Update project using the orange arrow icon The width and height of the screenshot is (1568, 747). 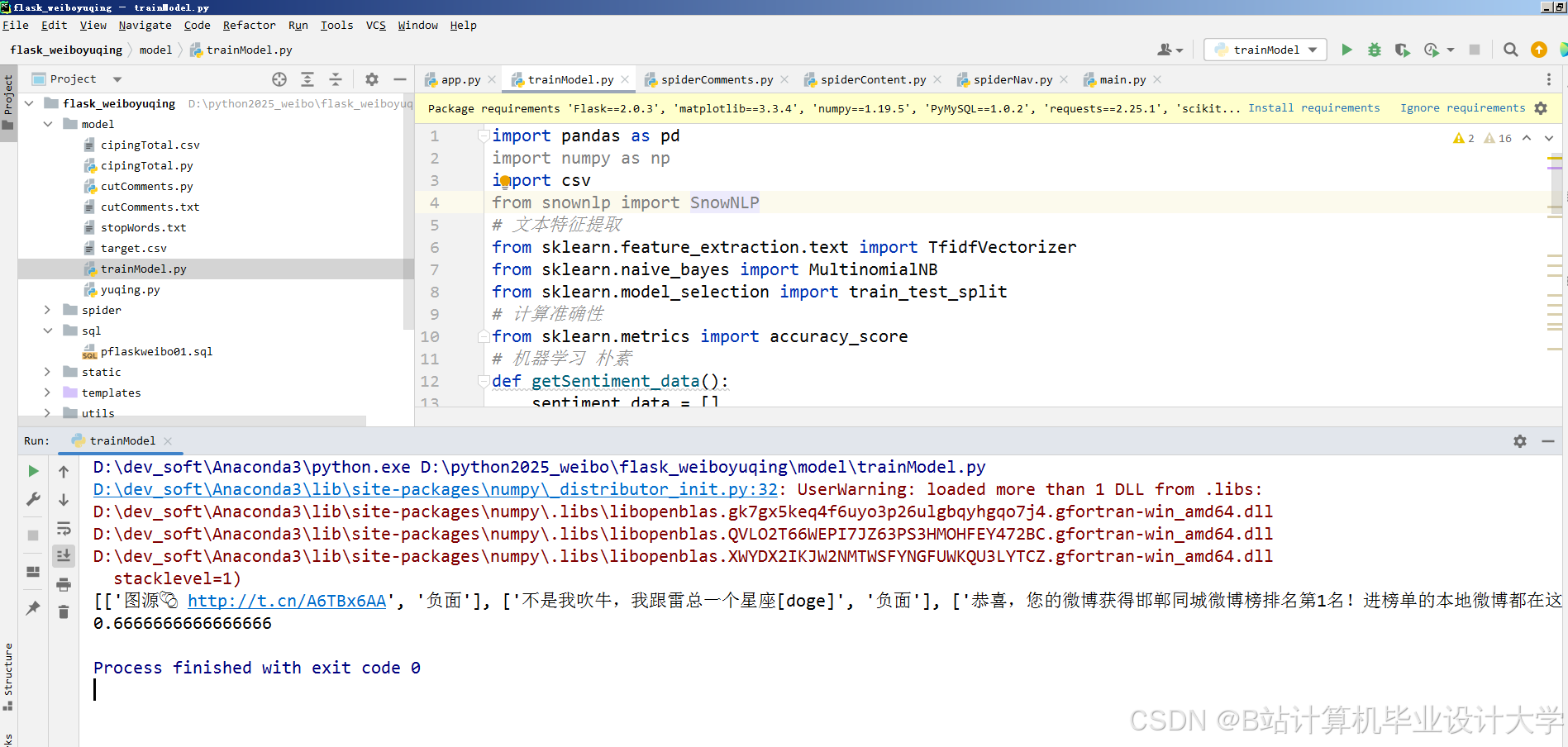pos(1538,50)
